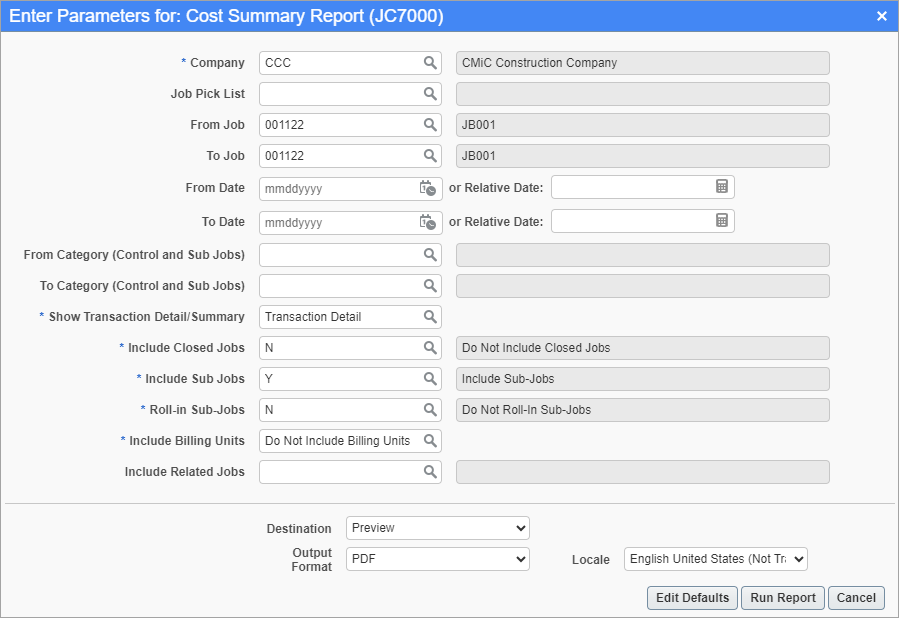
Task: Open Include Closed Jobs lookup icon
Action: pos(430,347)
